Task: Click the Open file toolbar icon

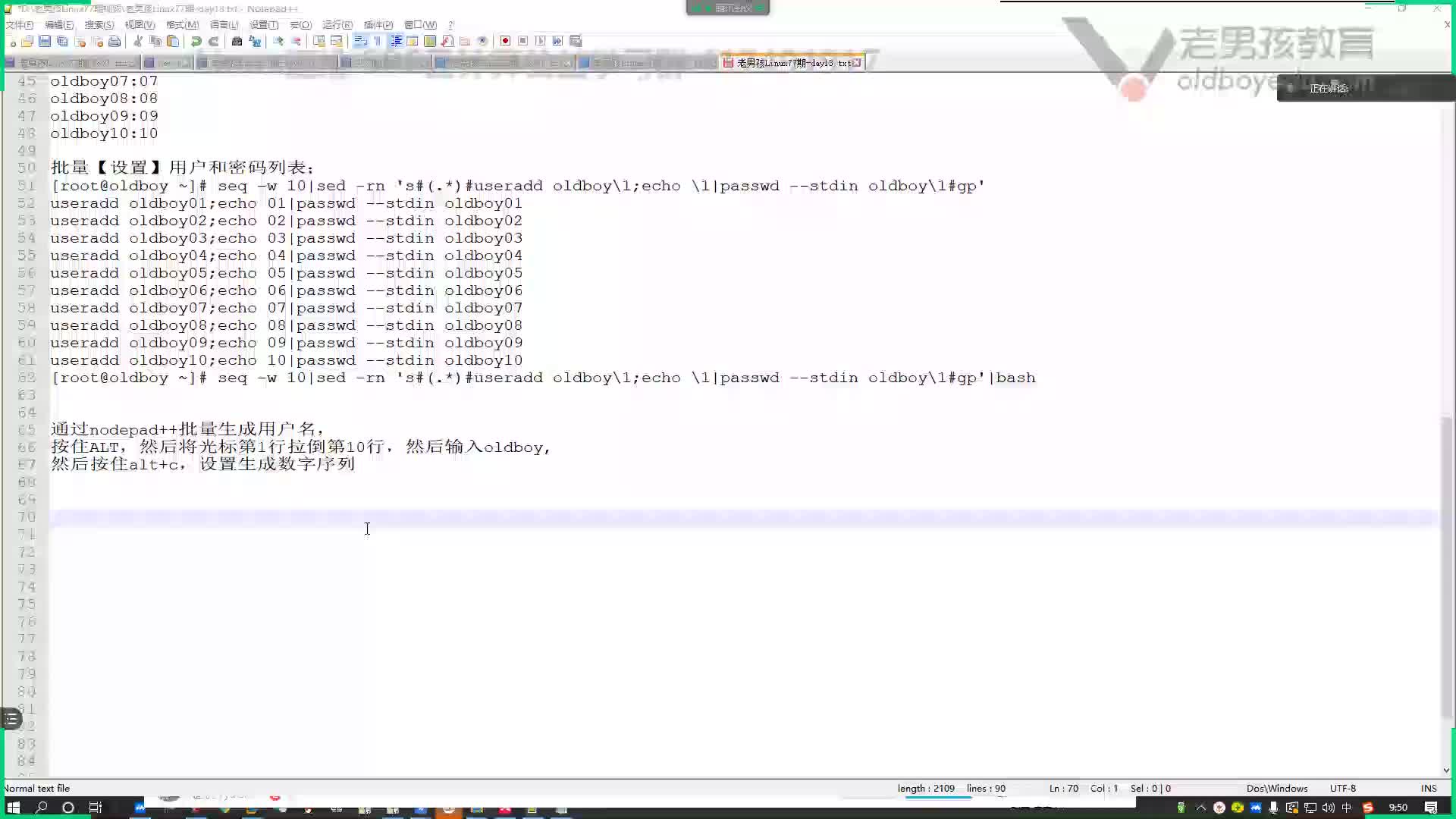Action: click(x=27, y=41)
